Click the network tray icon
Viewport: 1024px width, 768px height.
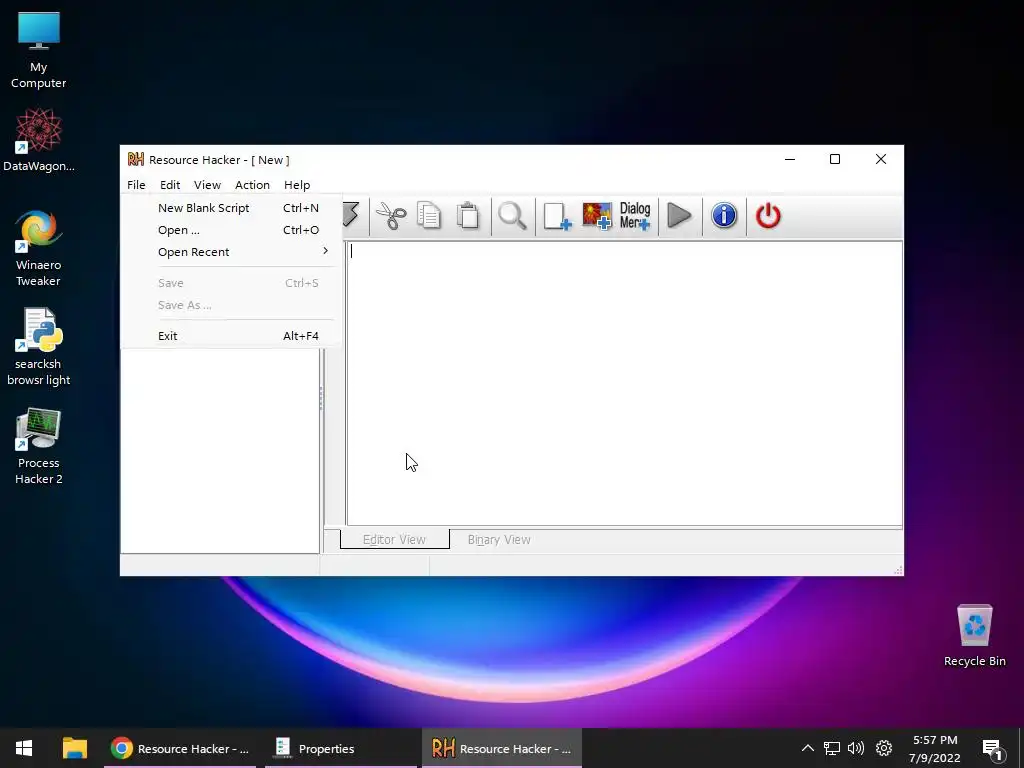[x=831, y=748]
